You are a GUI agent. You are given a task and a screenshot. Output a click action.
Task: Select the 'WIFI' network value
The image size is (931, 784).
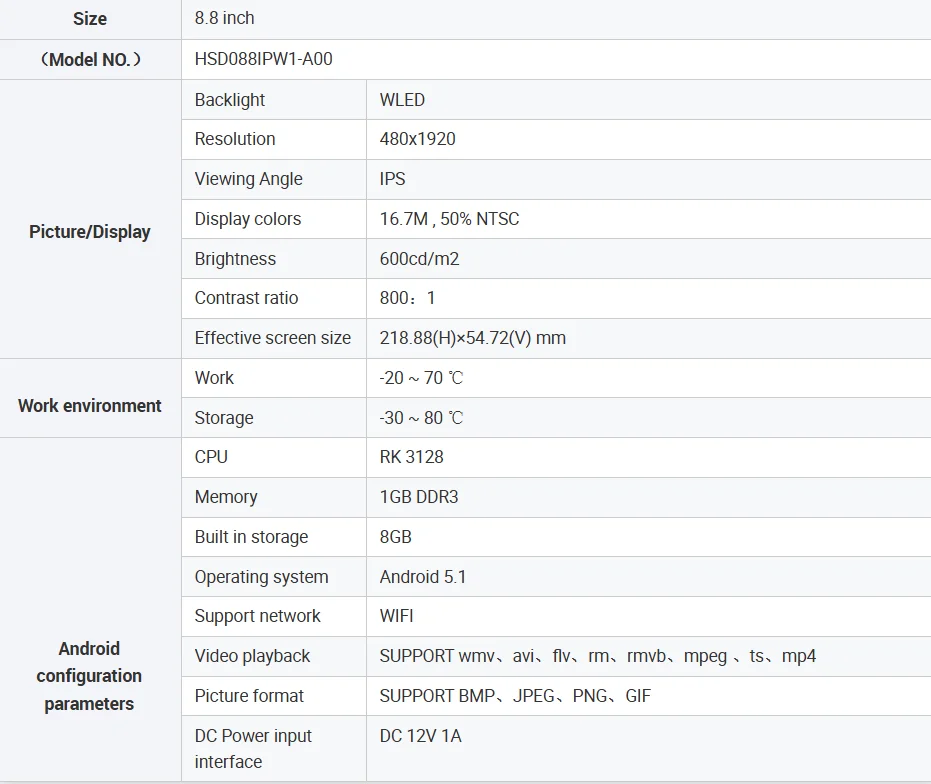tap(397, 616)
